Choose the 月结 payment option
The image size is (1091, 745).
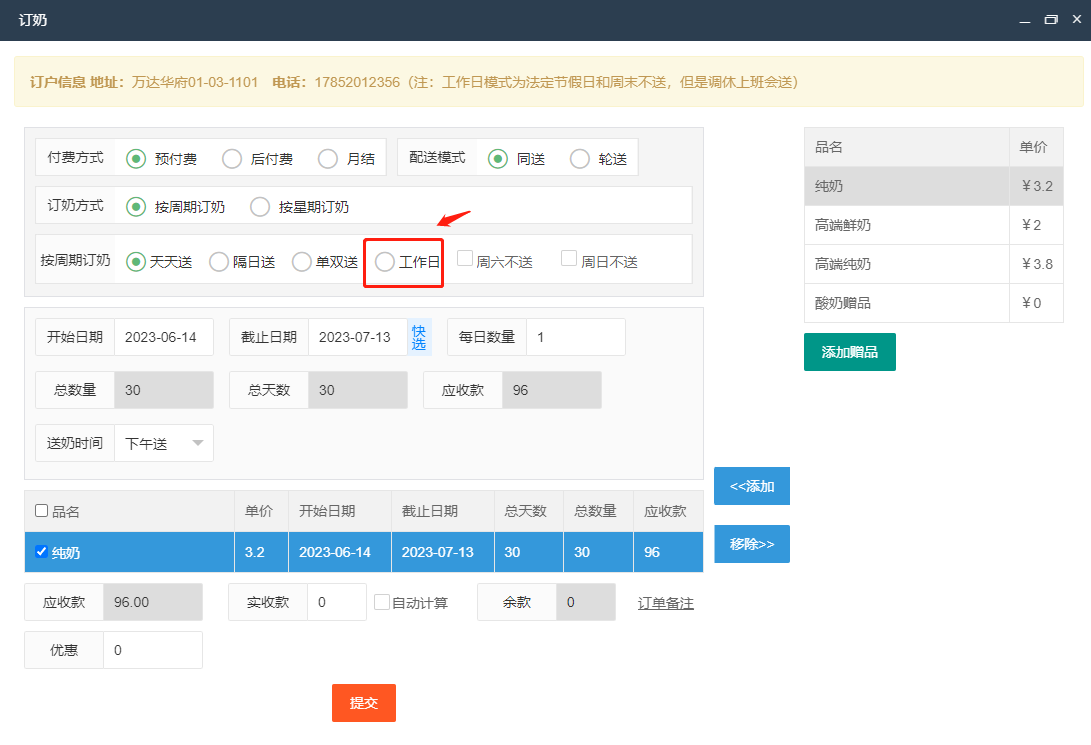tap(328, 158)
